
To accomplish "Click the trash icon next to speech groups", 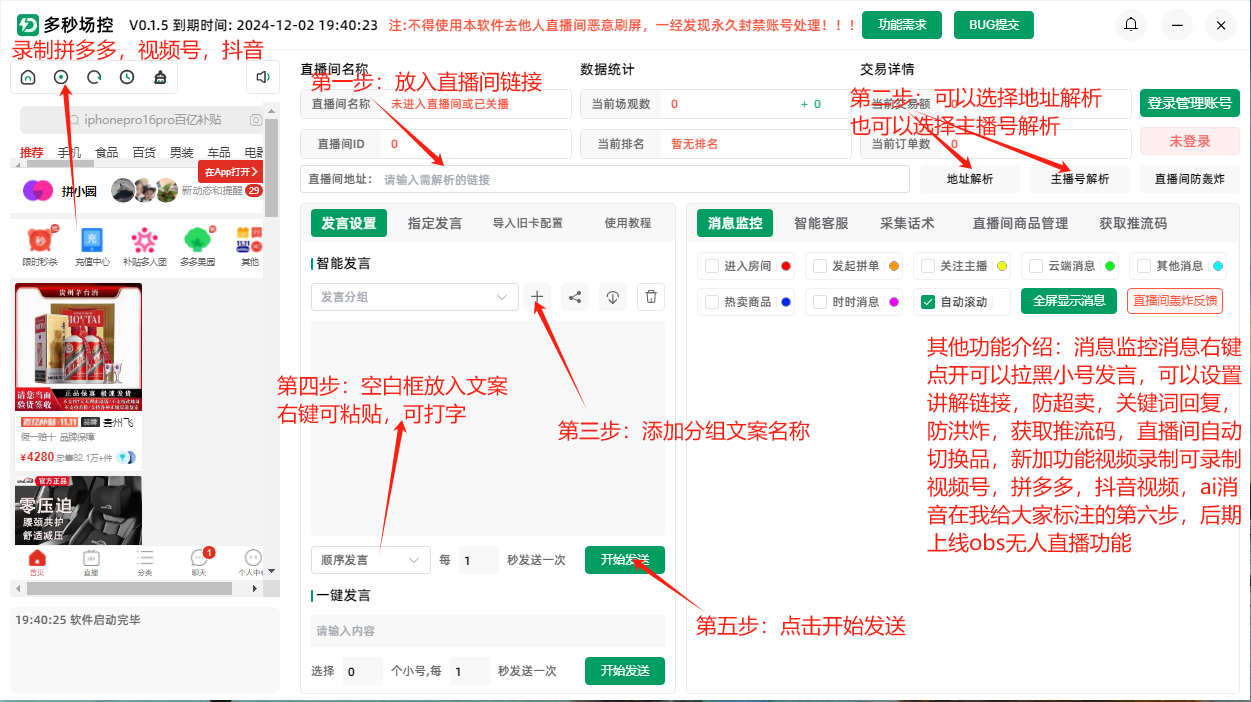I will 651,296.
